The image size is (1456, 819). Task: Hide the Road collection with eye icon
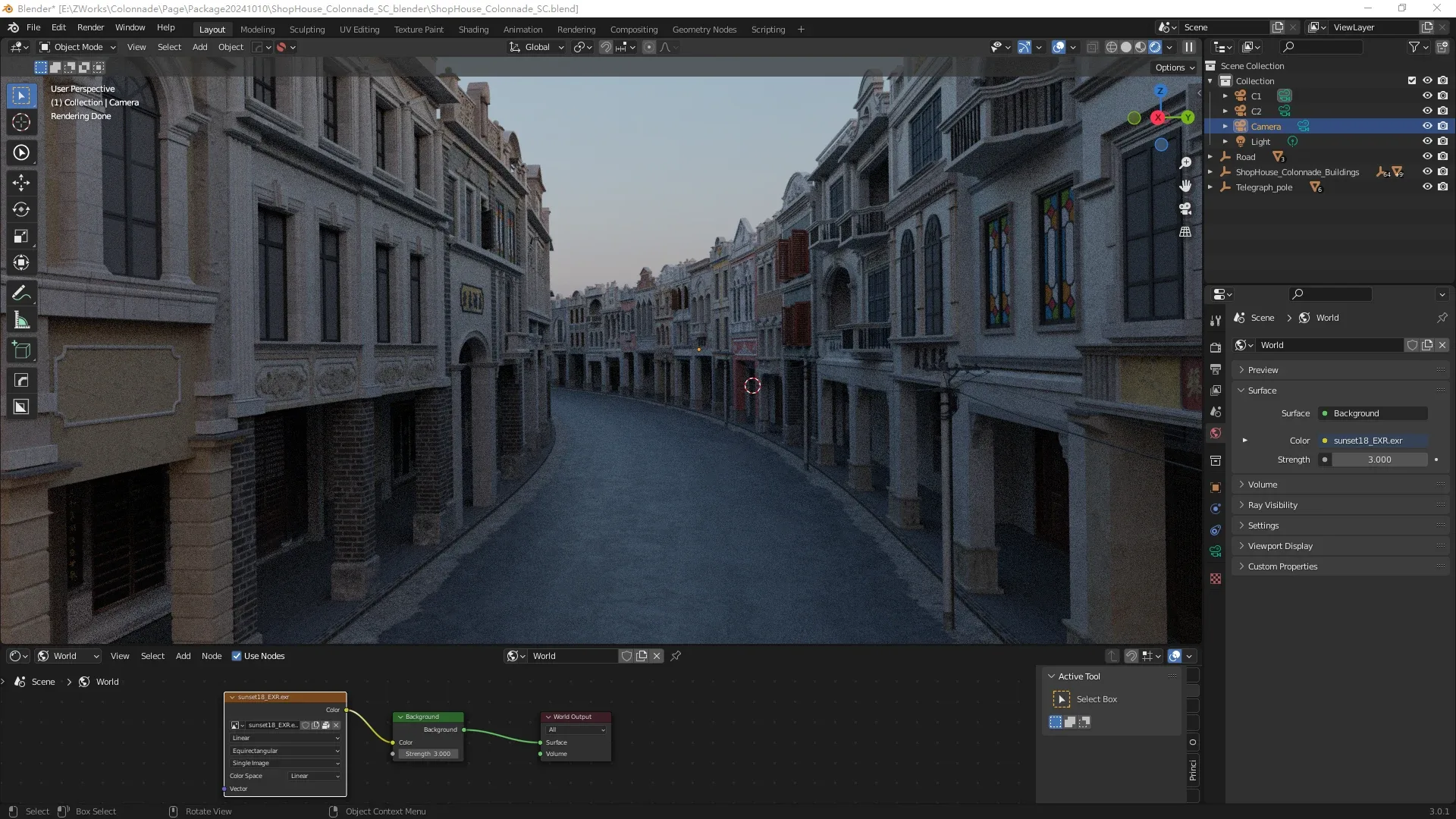(x=1426, y=157)
